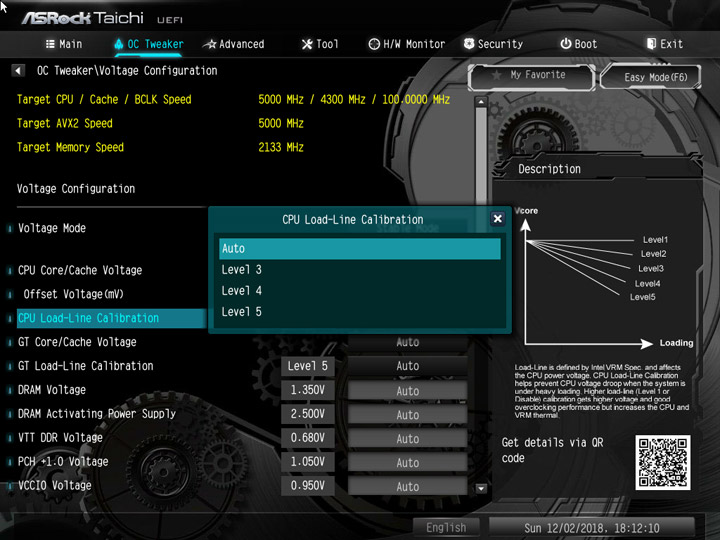Open the Advanced tab

pyautogui.click(x=234, y=44)
